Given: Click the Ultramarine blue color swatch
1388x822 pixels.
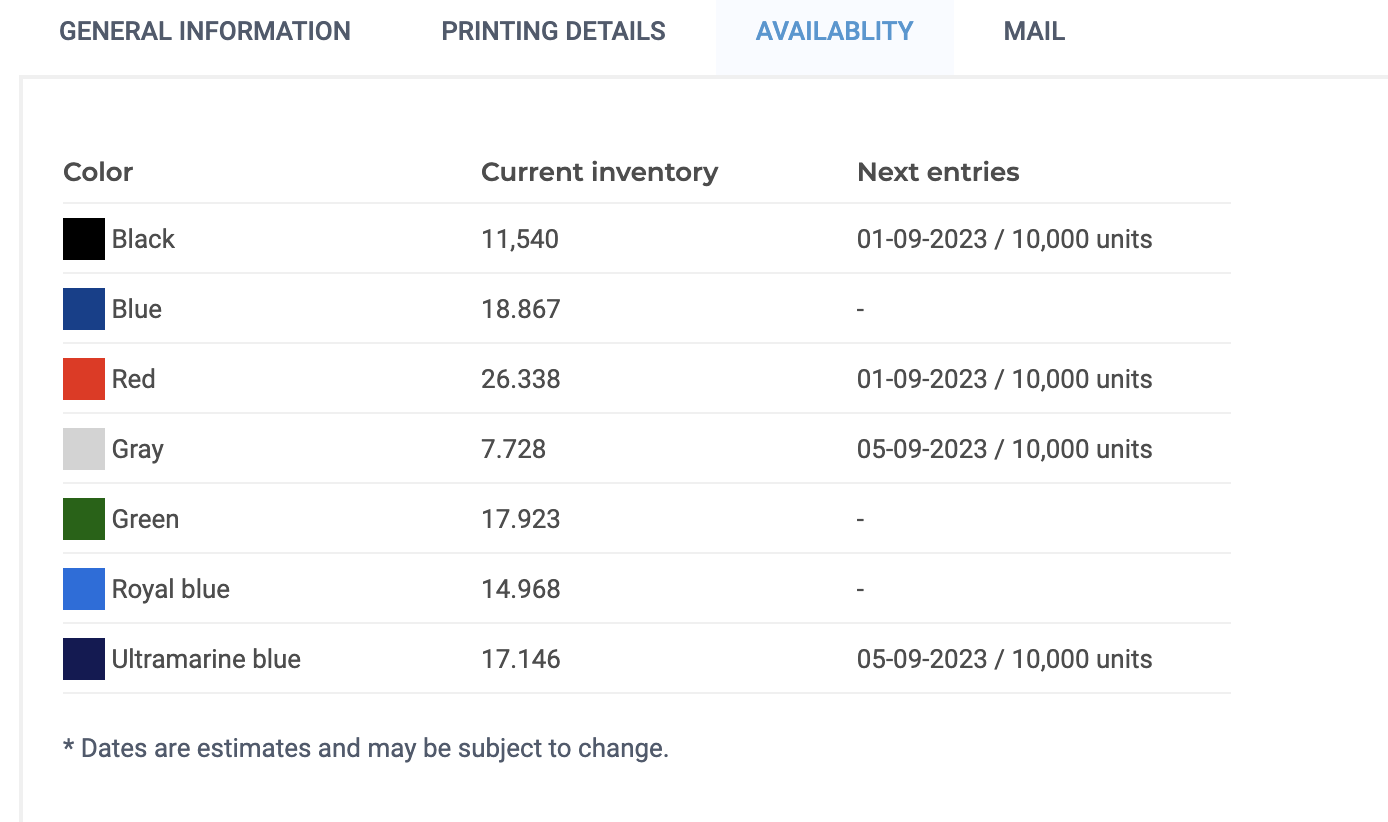Looking at the screenshot, I should (84, 659).
